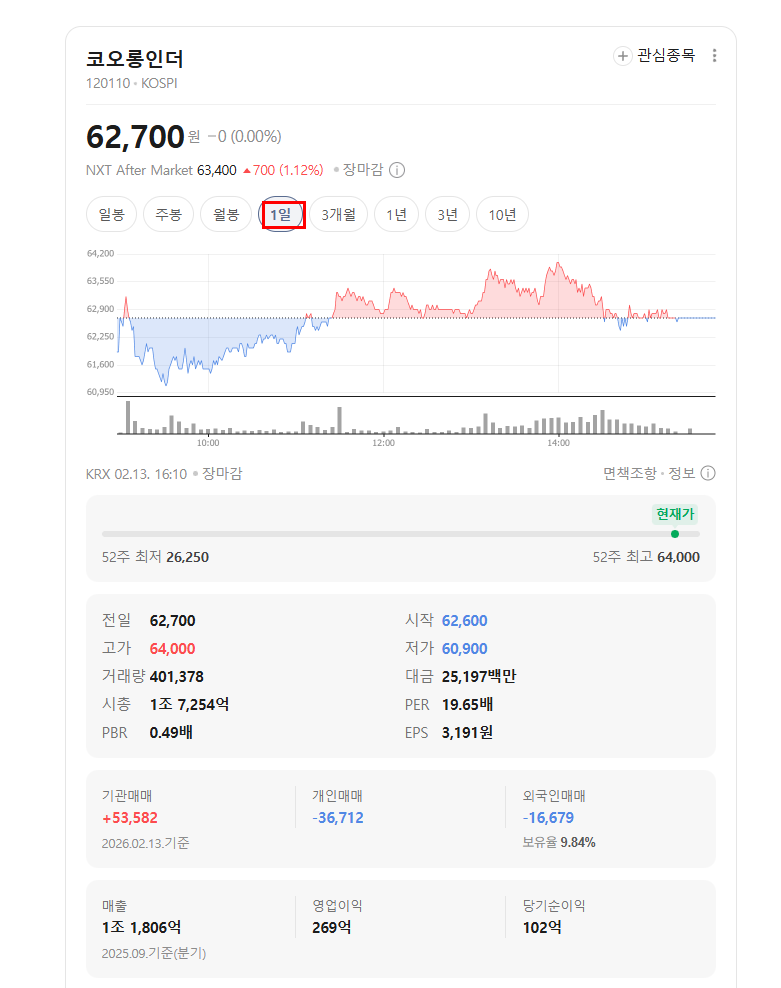Click the 저가 price 60,900

[465, 648]
